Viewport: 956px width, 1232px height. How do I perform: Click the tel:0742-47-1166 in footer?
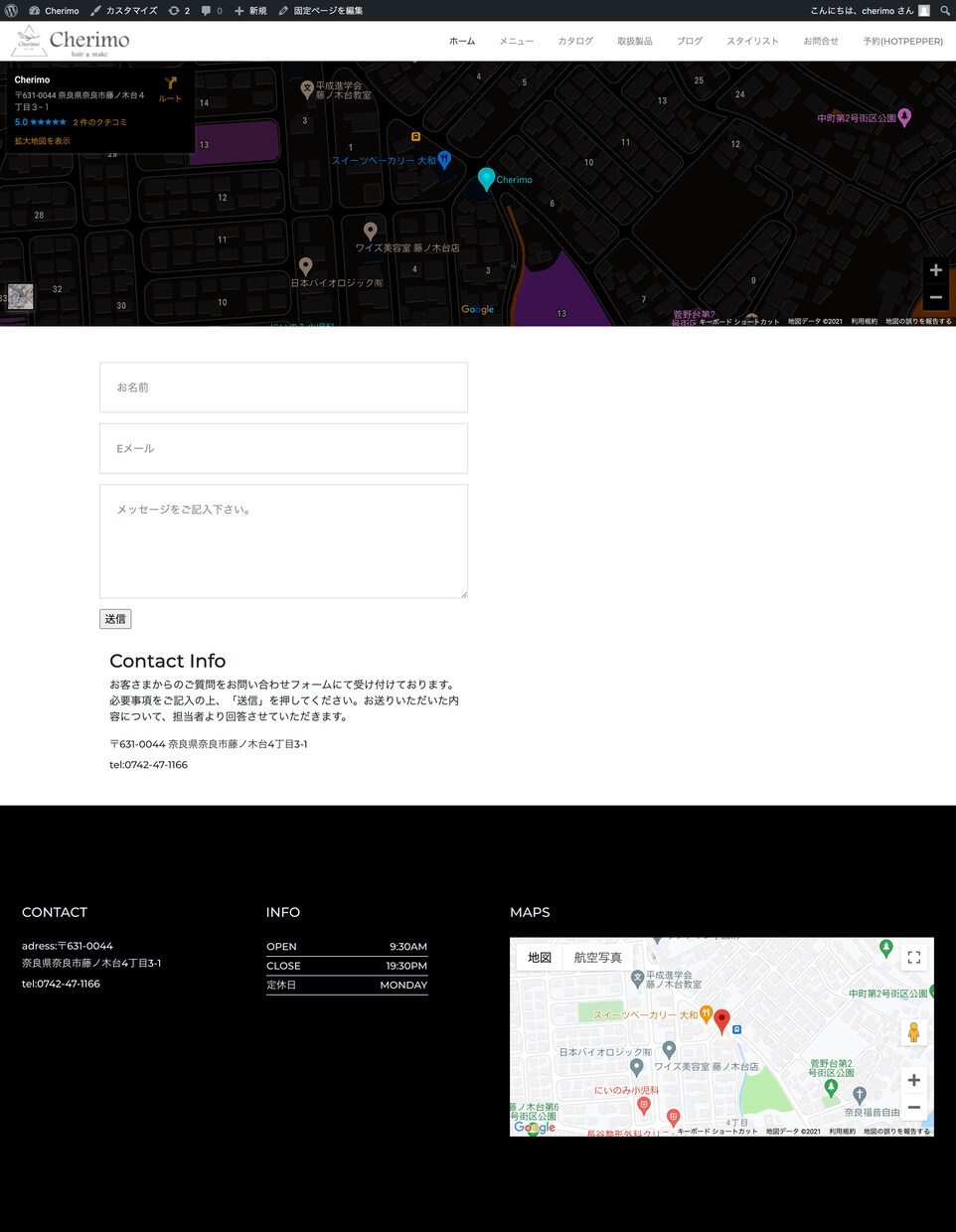pos(61,984)
